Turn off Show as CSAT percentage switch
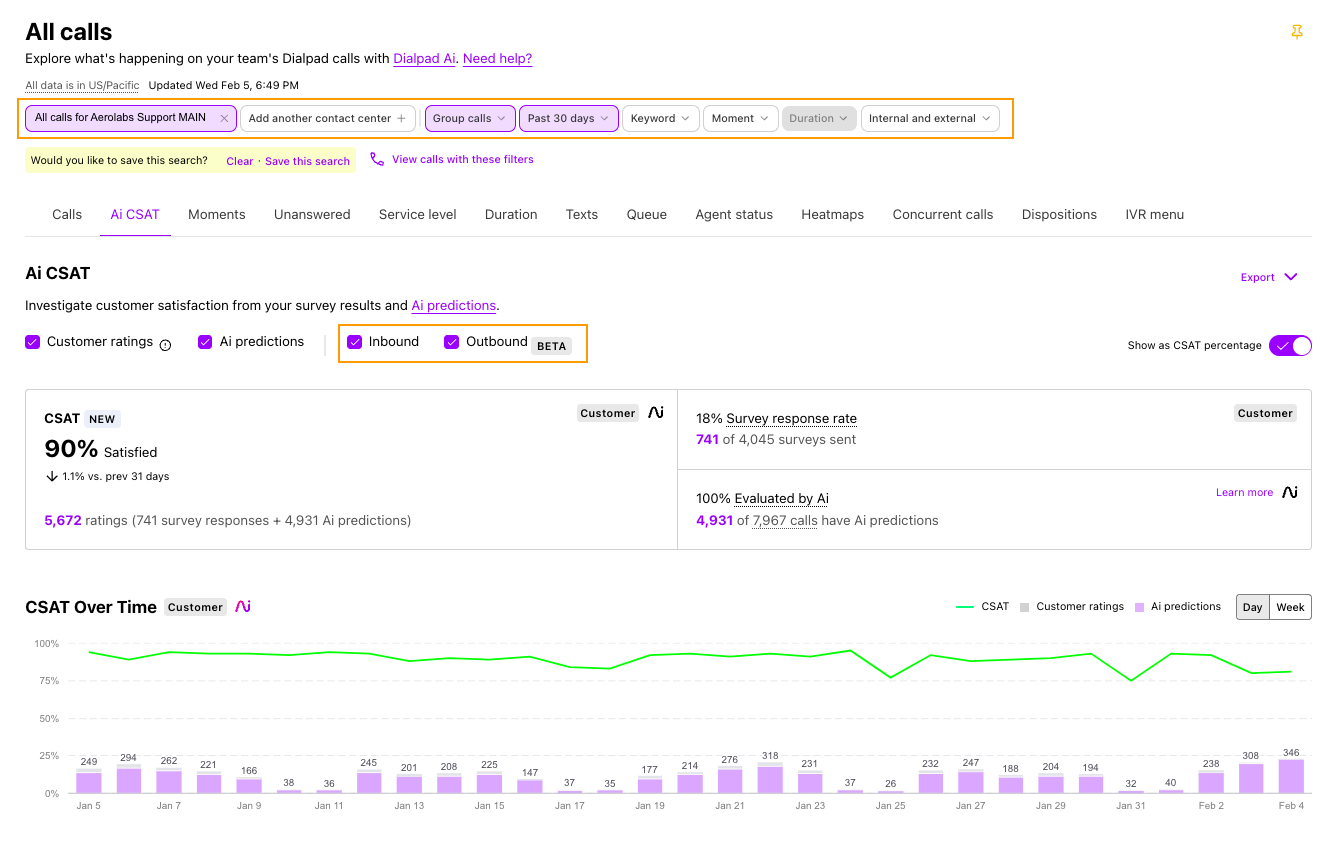The width and height of the screenshot is (1334, 844). point(1290,345)
